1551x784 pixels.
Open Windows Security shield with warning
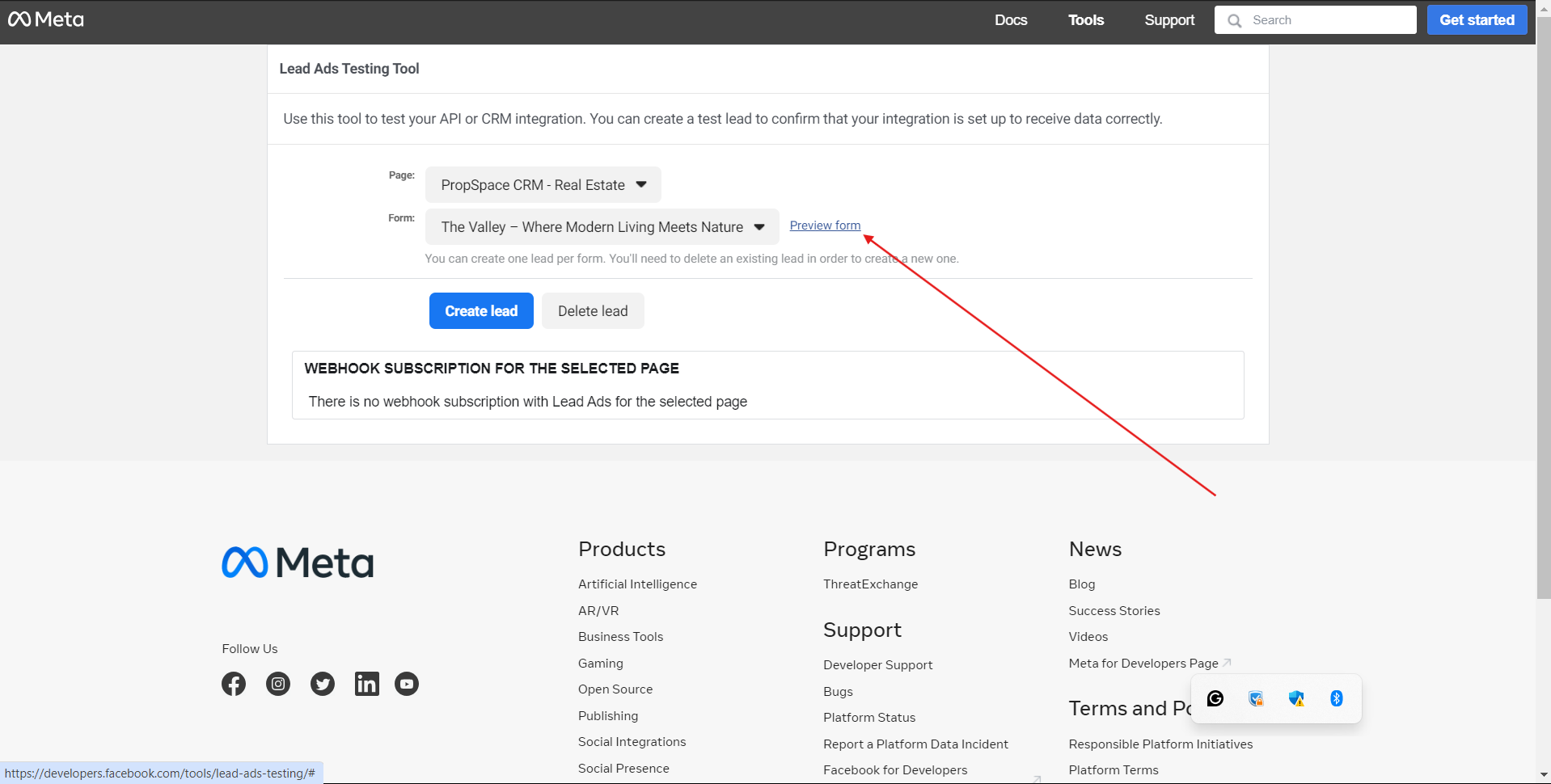(x=1296, y=698)
